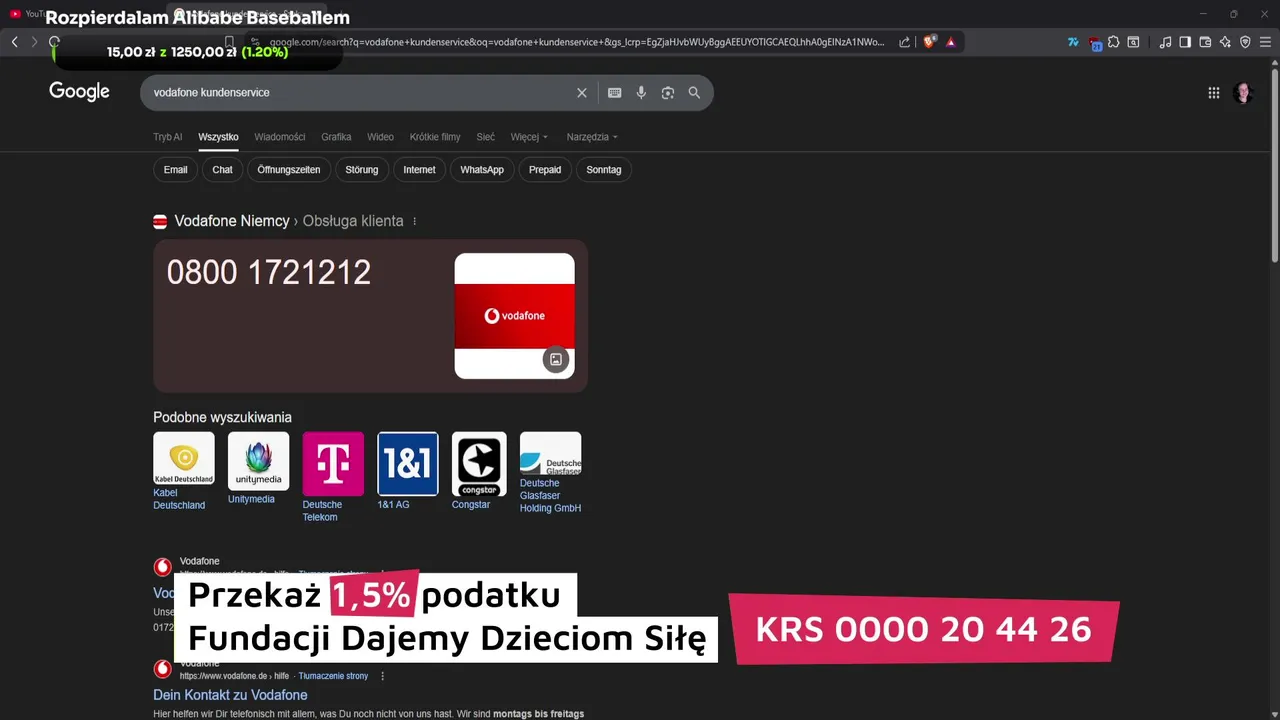Click the Tłumaczenie strony link

333,676
